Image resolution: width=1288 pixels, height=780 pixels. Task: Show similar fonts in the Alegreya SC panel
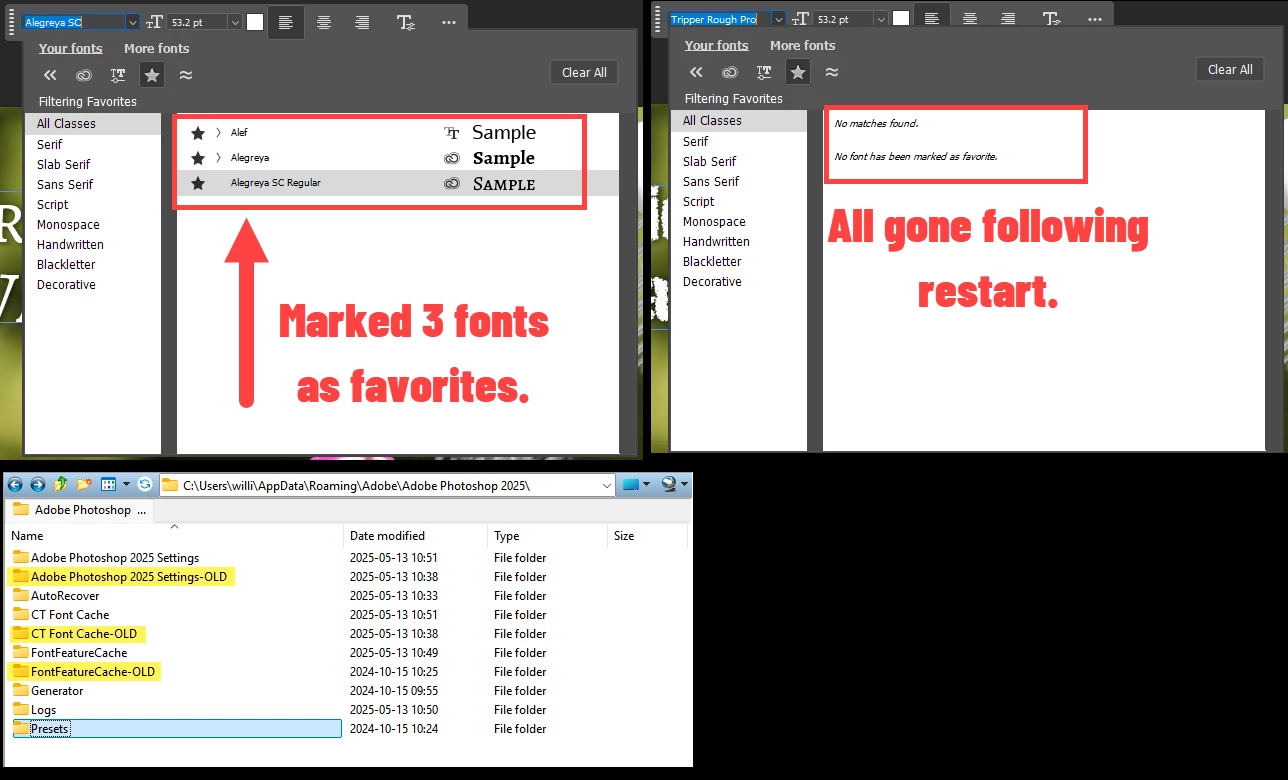[186, 75]
